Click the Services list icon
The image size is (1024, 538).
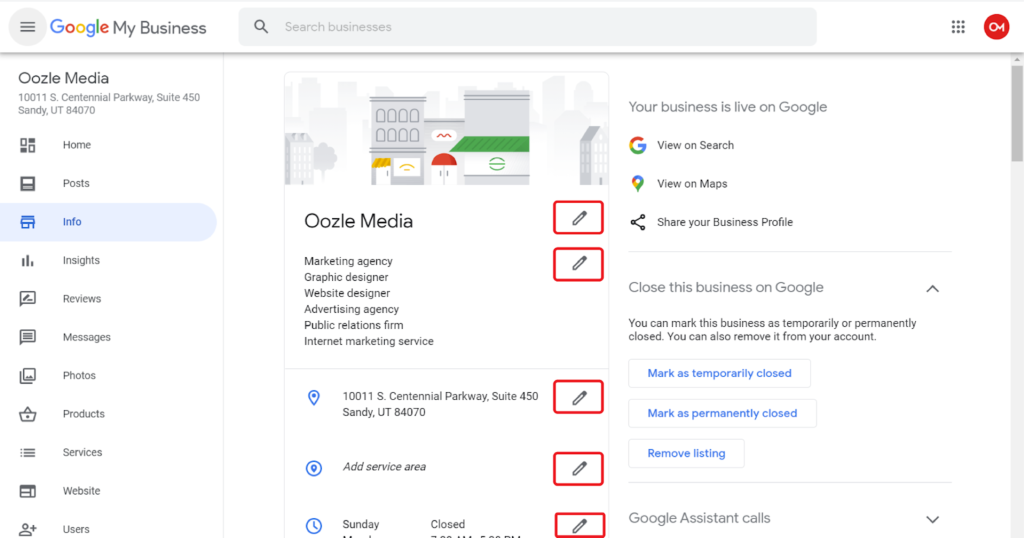pyautogui.click(x=27, y=452)
